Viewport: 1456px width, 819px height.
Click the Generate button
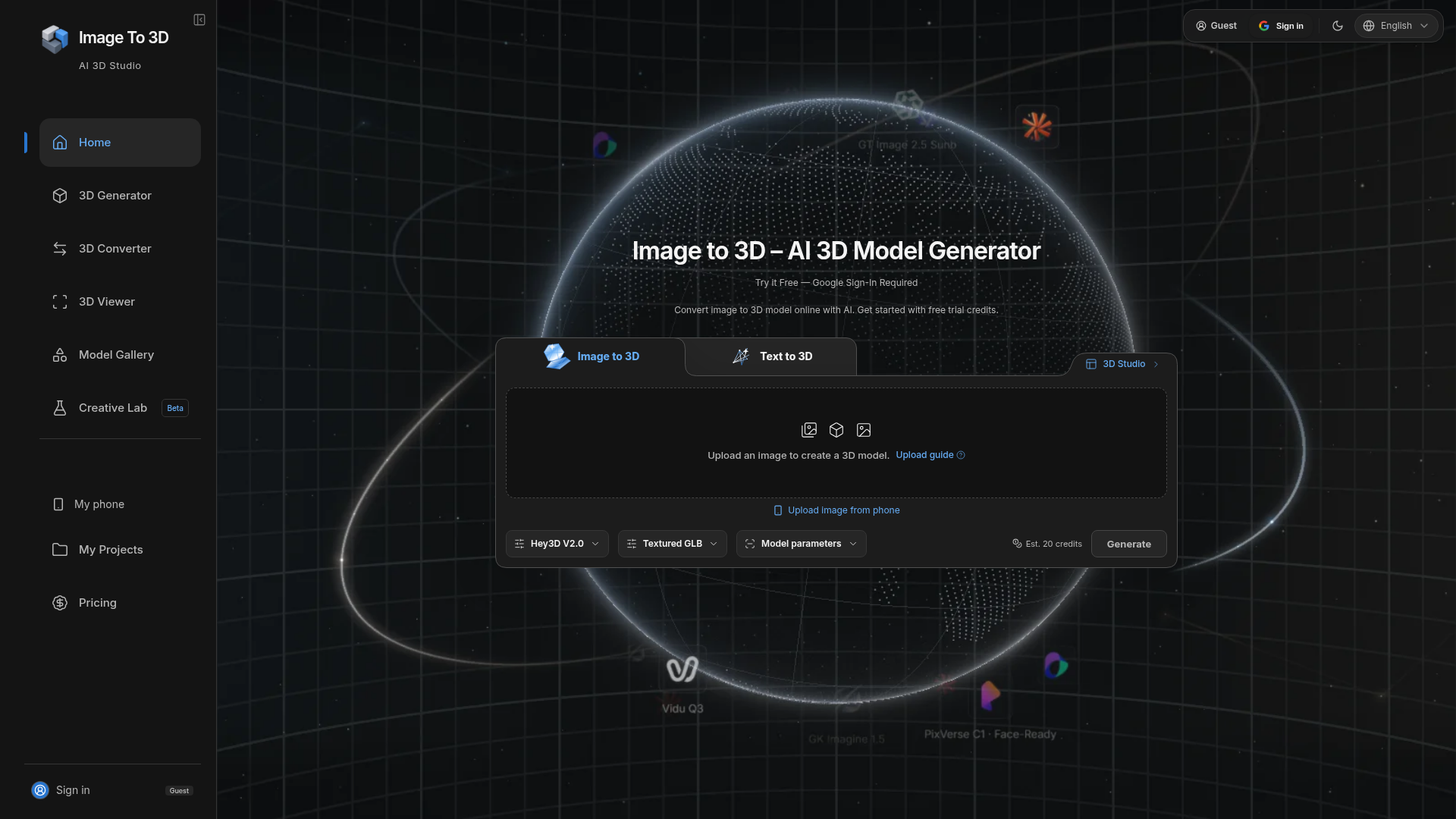(x=1129, y=544)
